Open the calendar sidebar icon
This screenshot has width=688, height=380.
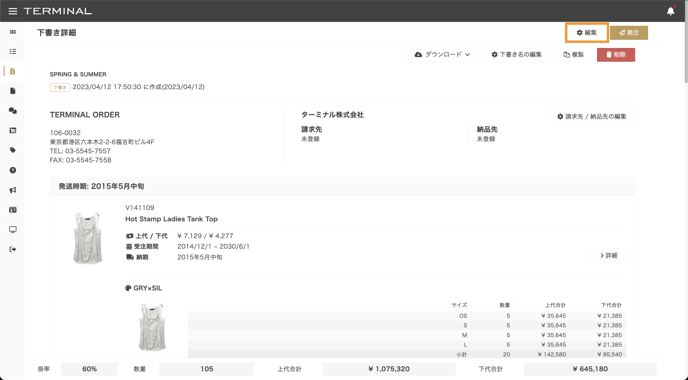point(13,130)
